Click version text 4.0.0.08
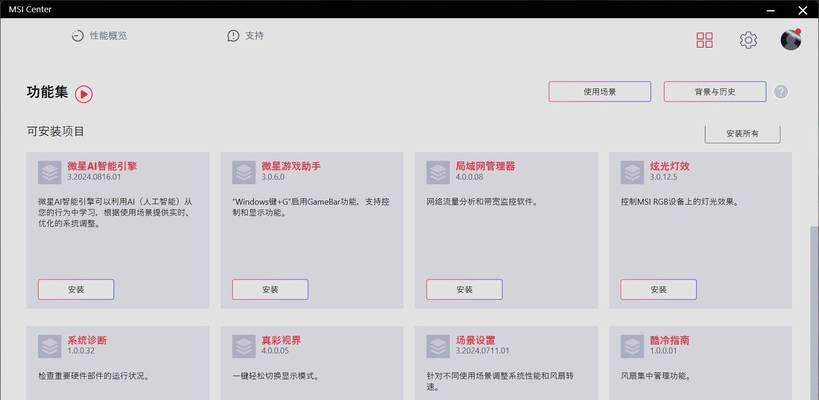Viewport: 819px width, 400px height. (470, 177)
